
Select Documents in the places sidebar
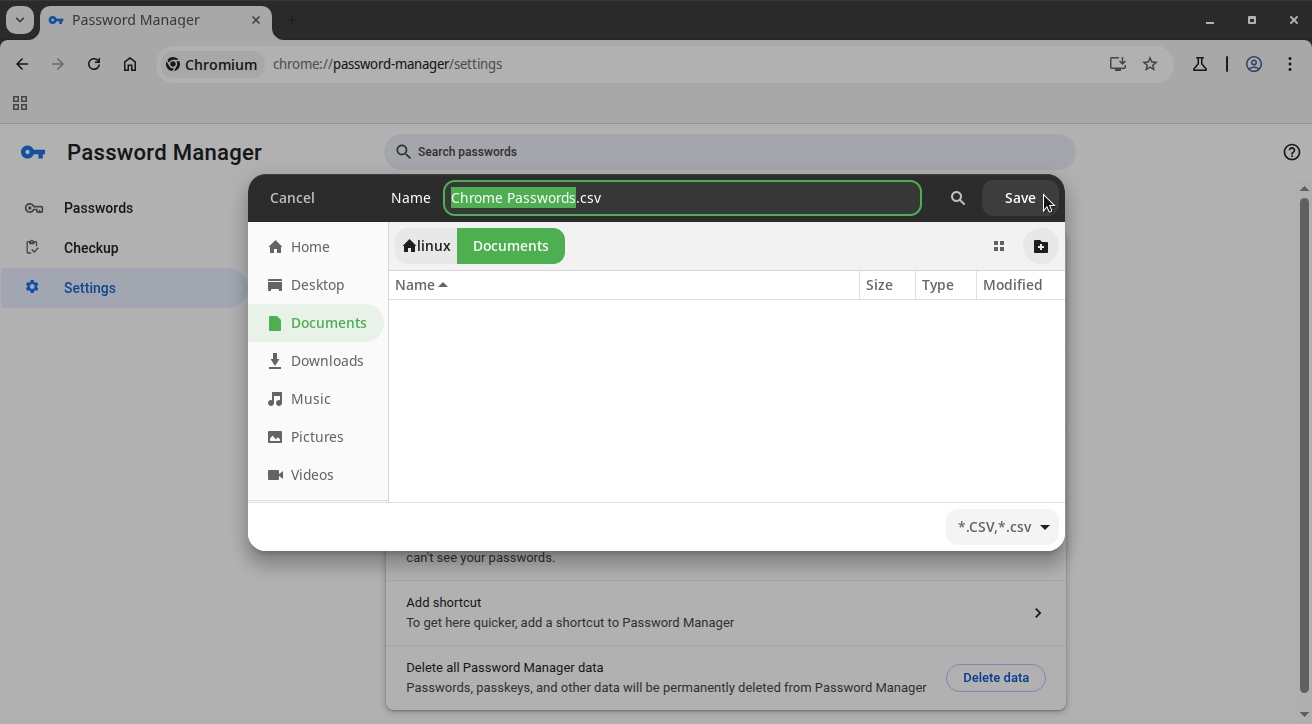(x=316, y=323)
